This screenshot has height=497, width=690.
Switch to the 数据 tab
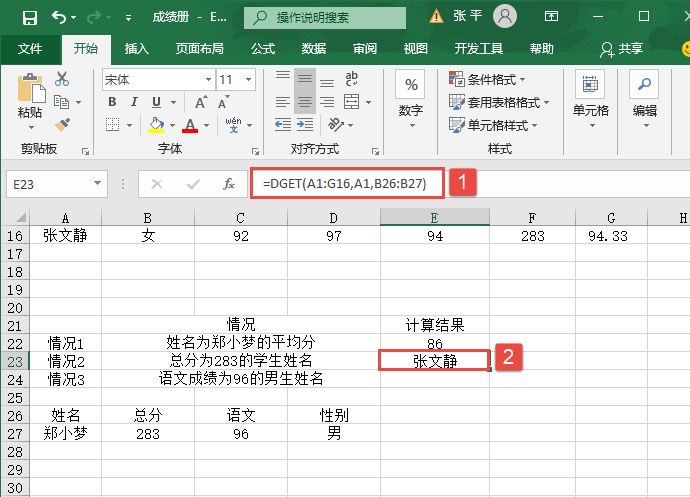click(314, 48)
